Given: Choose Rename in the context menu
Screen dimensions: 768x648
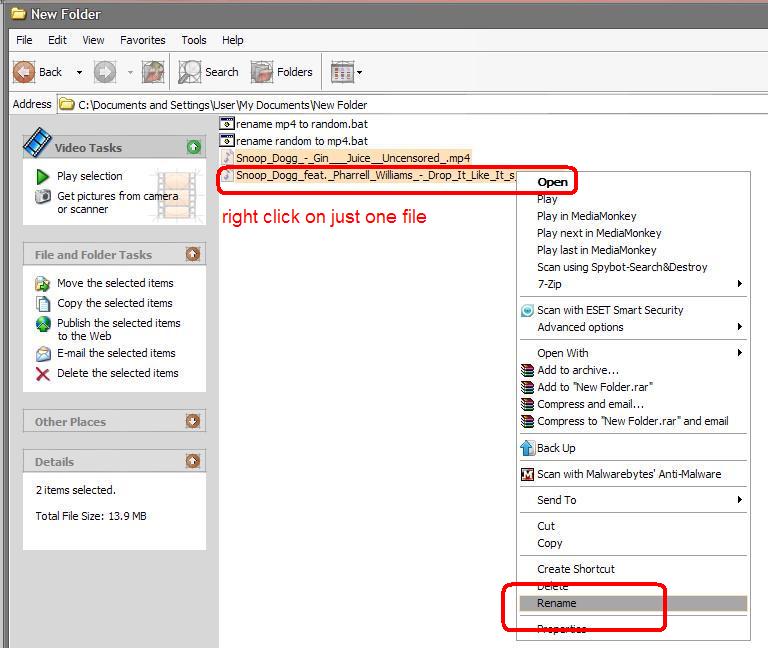Looking at the screenshot, I should pos(633,603).
